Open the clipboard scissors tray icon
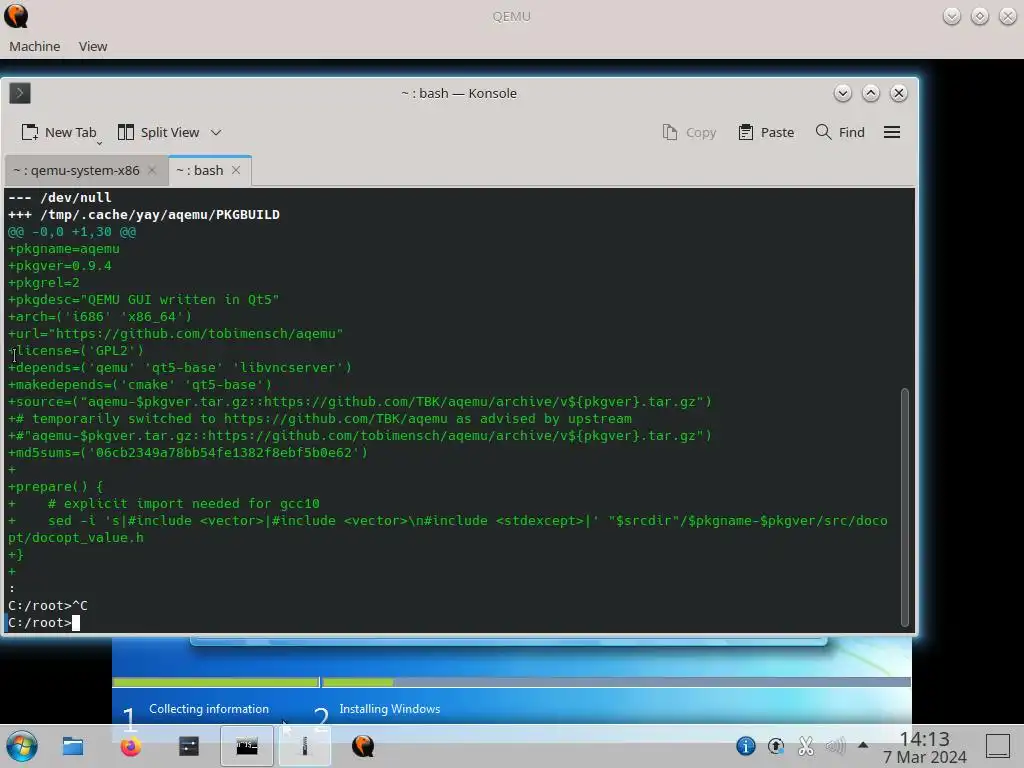This screenshot has width=1024, height=768. pyautogui.click(x=806, y=746)
